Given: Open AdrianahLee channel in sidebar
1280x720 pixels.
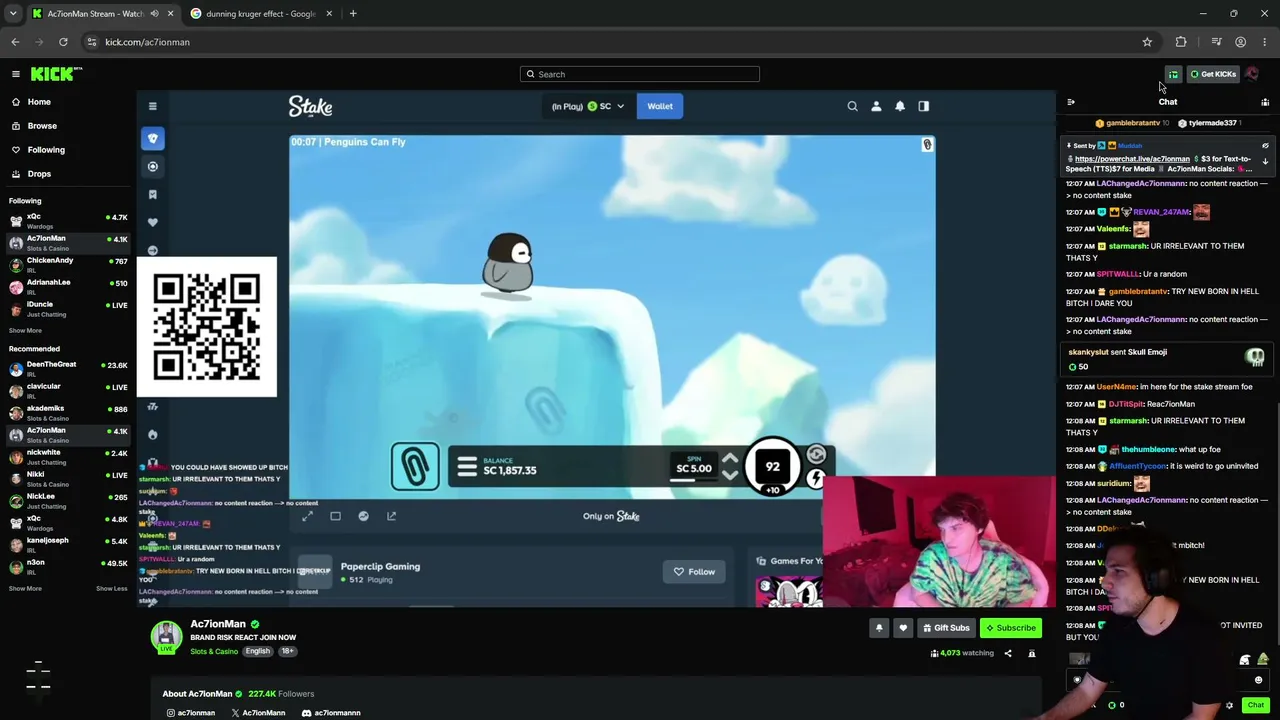Looking at the screenshot, I should point(68,286).
